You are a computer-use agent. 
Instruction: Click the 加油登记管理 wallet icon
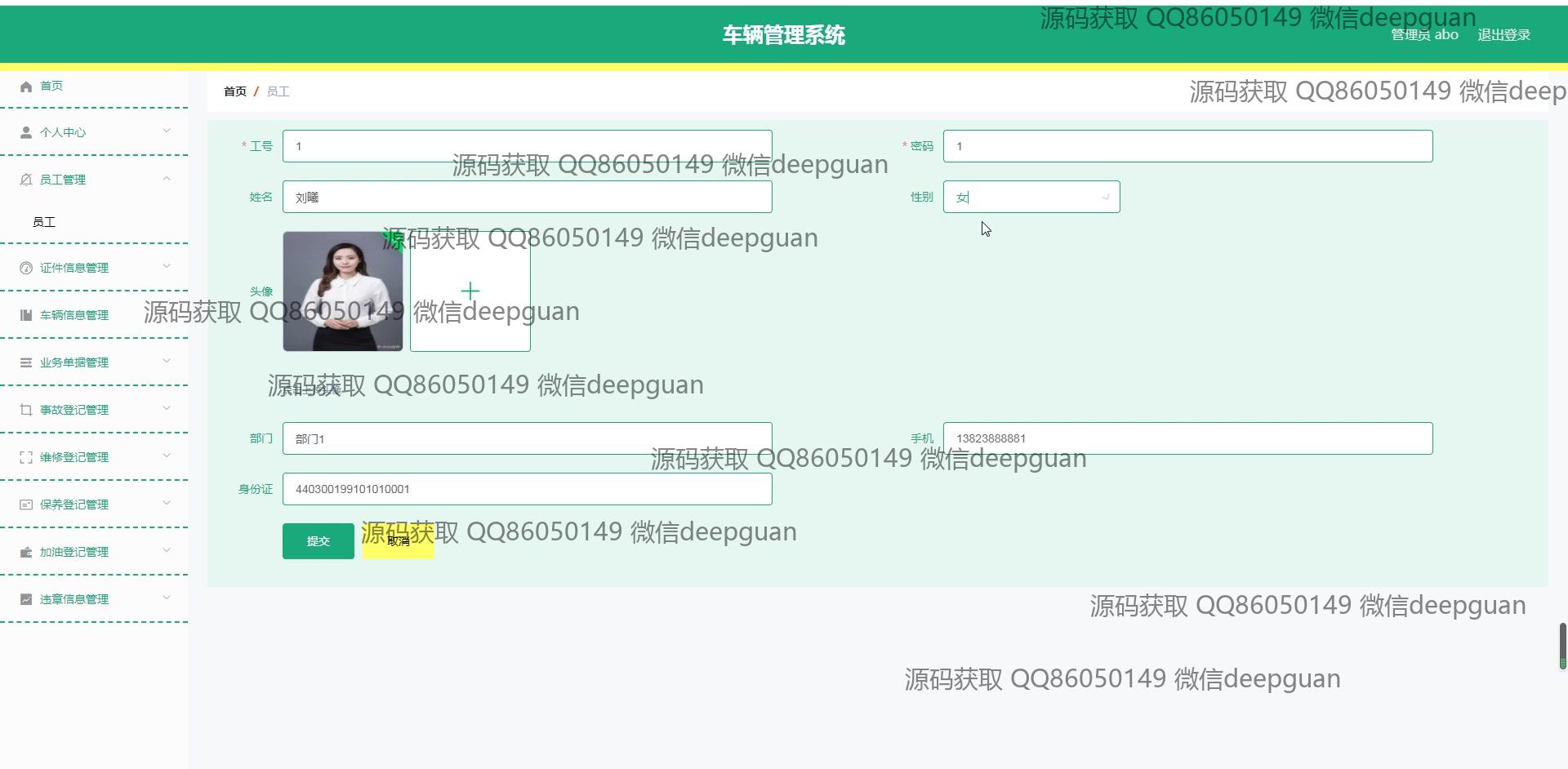tap(26, 552)
